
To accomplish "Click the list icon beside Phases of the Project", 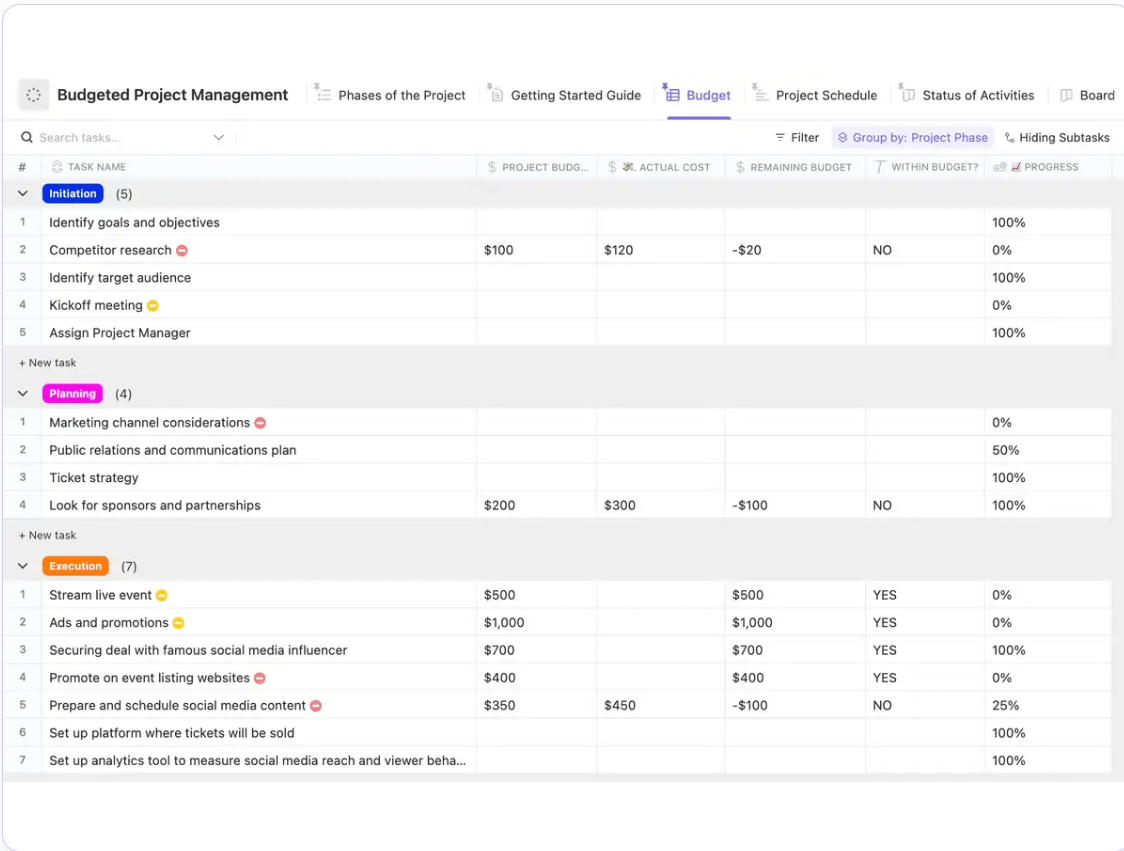I will coord(323,94).
